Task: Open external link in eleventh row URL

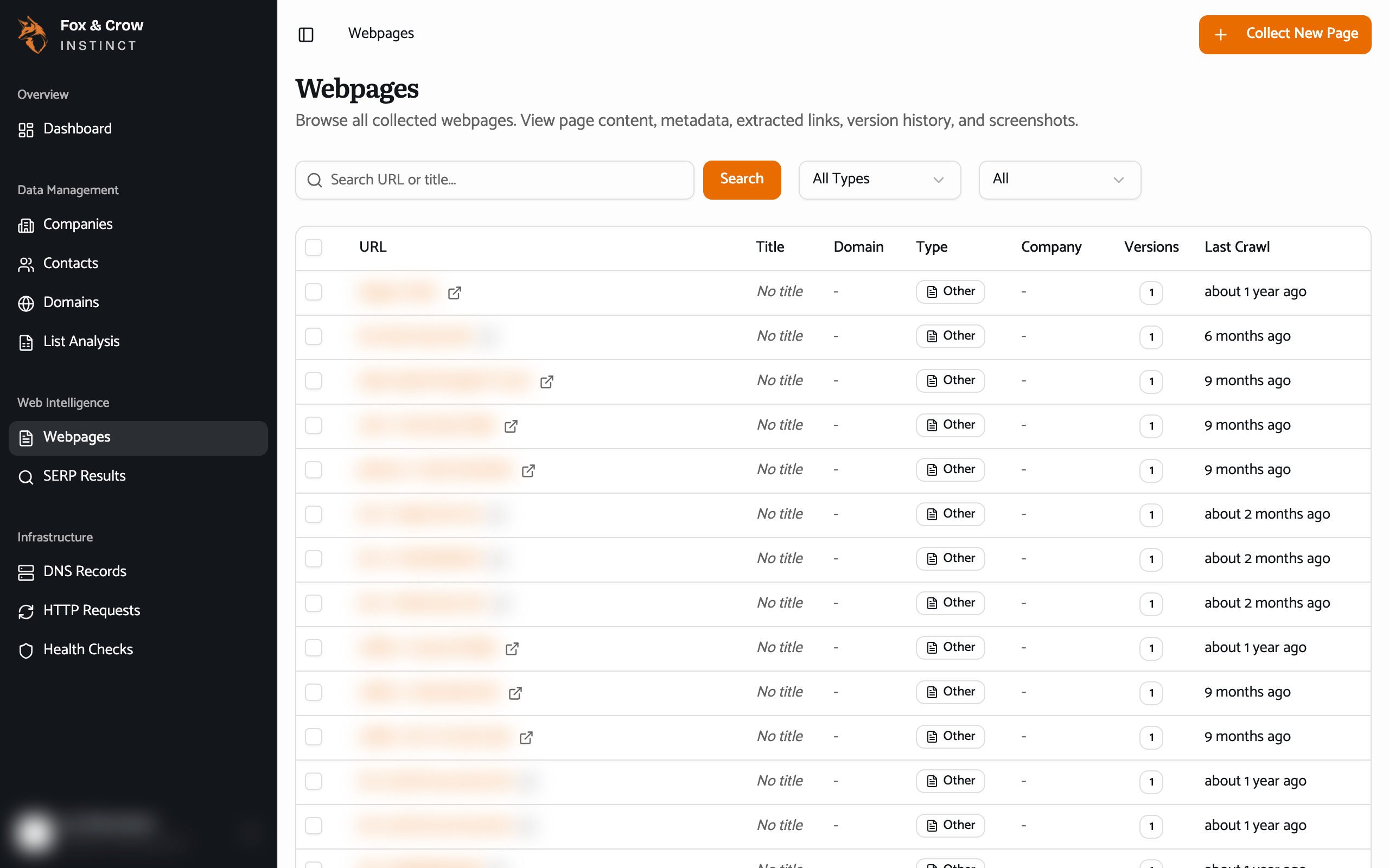Action: tap(526, 738)
